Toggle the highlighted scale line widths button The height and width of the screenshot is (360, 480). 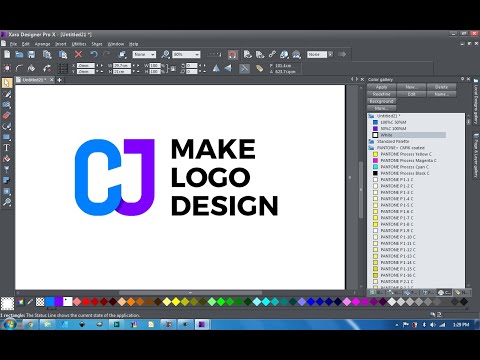pos(244,69)
